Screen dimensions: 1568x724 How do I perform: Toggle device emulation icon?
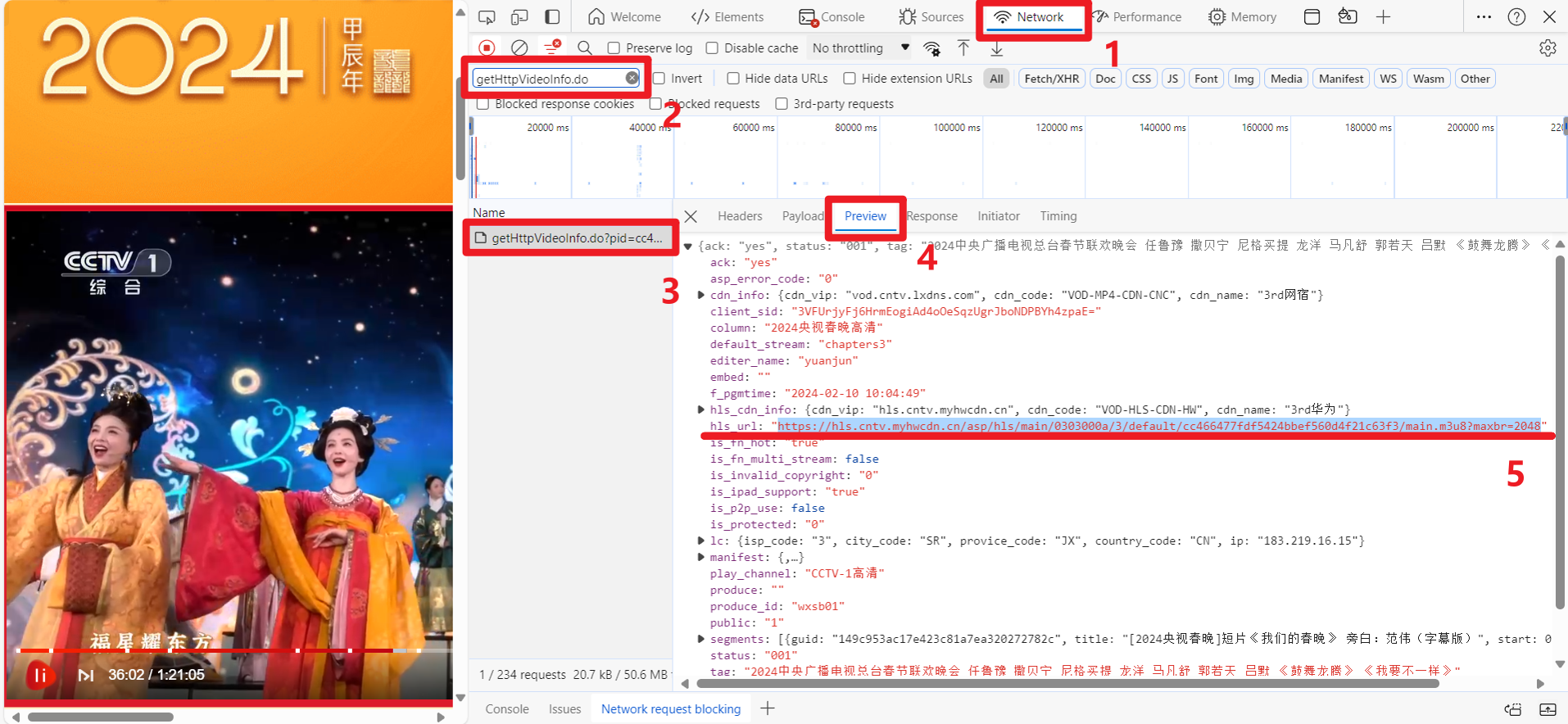click(519, 17)
